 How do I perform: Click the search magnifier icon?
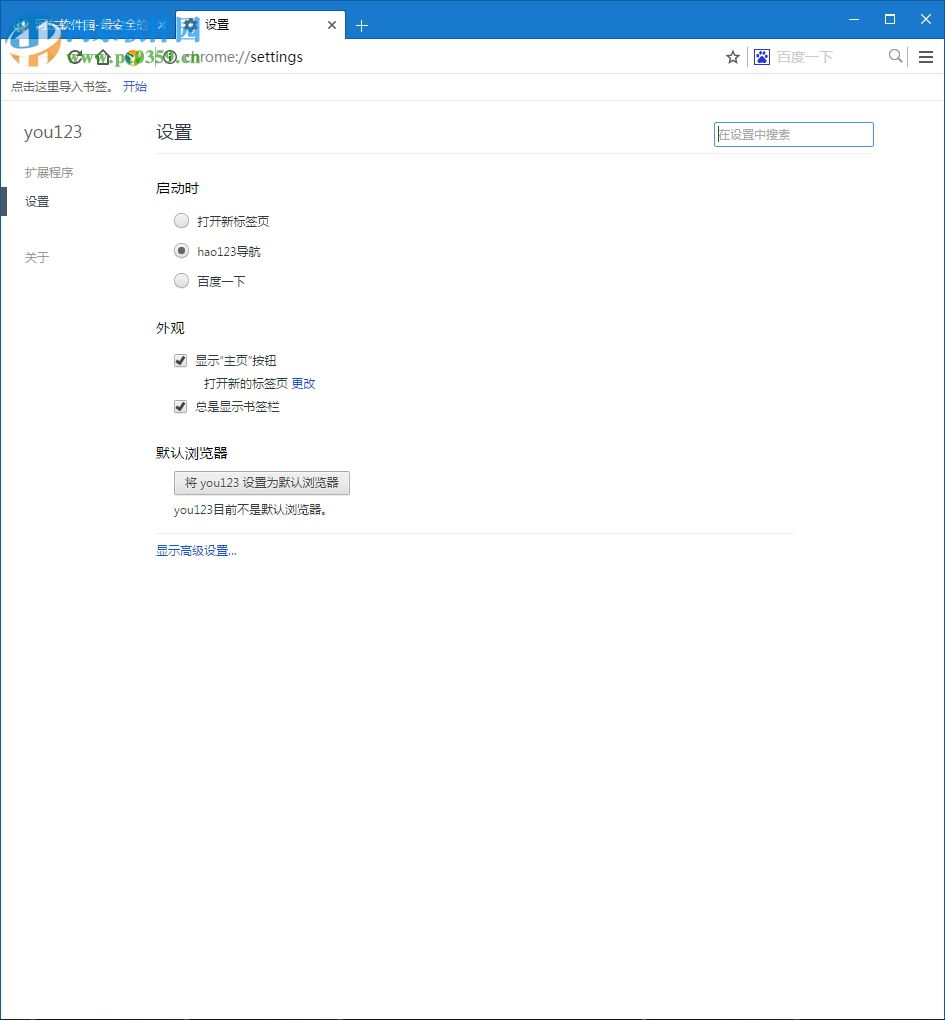[x=895, y=57]
